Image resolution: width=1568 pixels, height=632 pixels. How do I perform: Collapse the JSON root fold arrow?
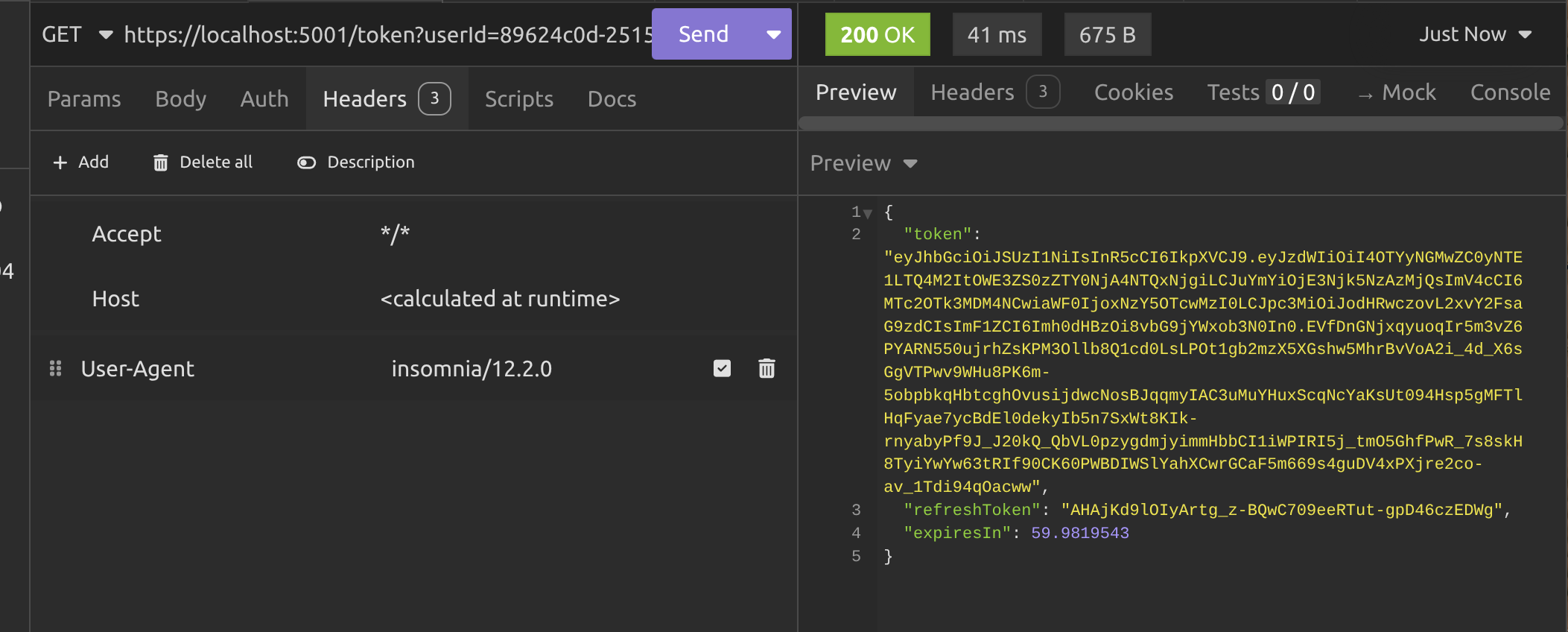click(x=868, y=213)
